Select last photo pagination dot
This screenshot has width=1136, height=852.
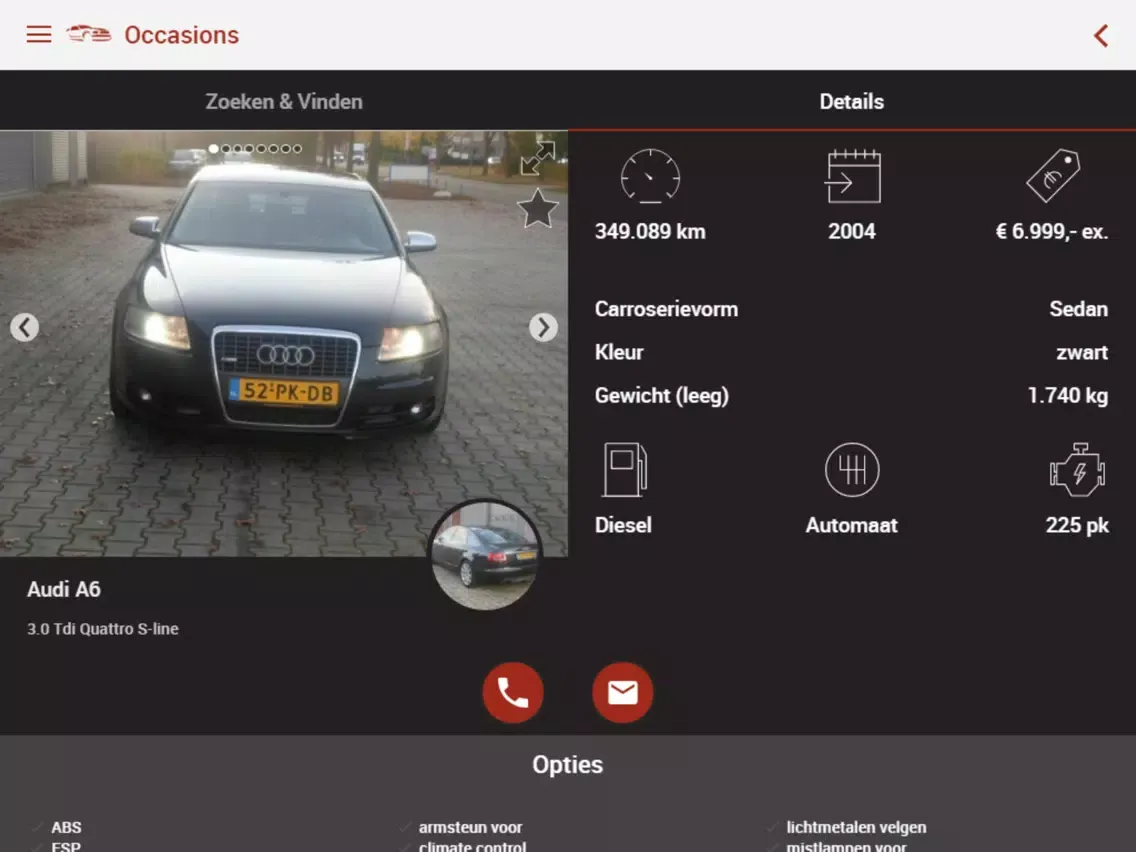(x=297, y=149)
